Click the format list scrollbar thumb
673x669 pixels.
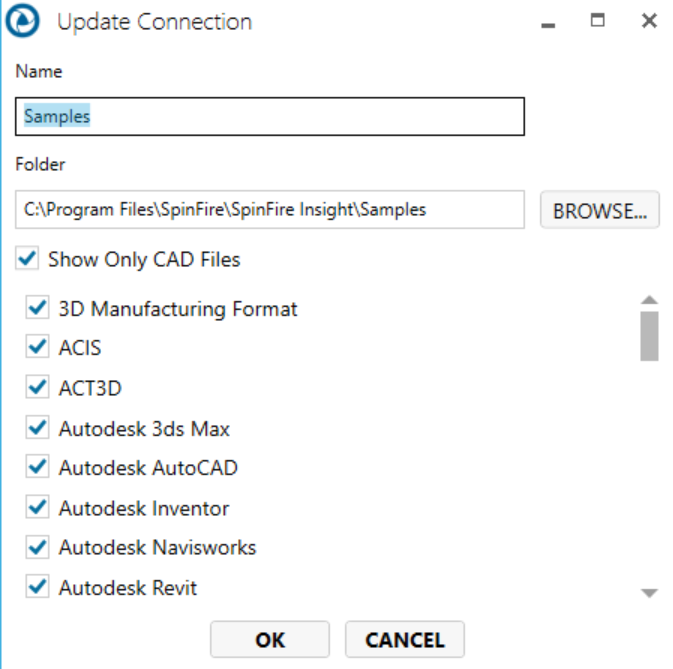649,335
